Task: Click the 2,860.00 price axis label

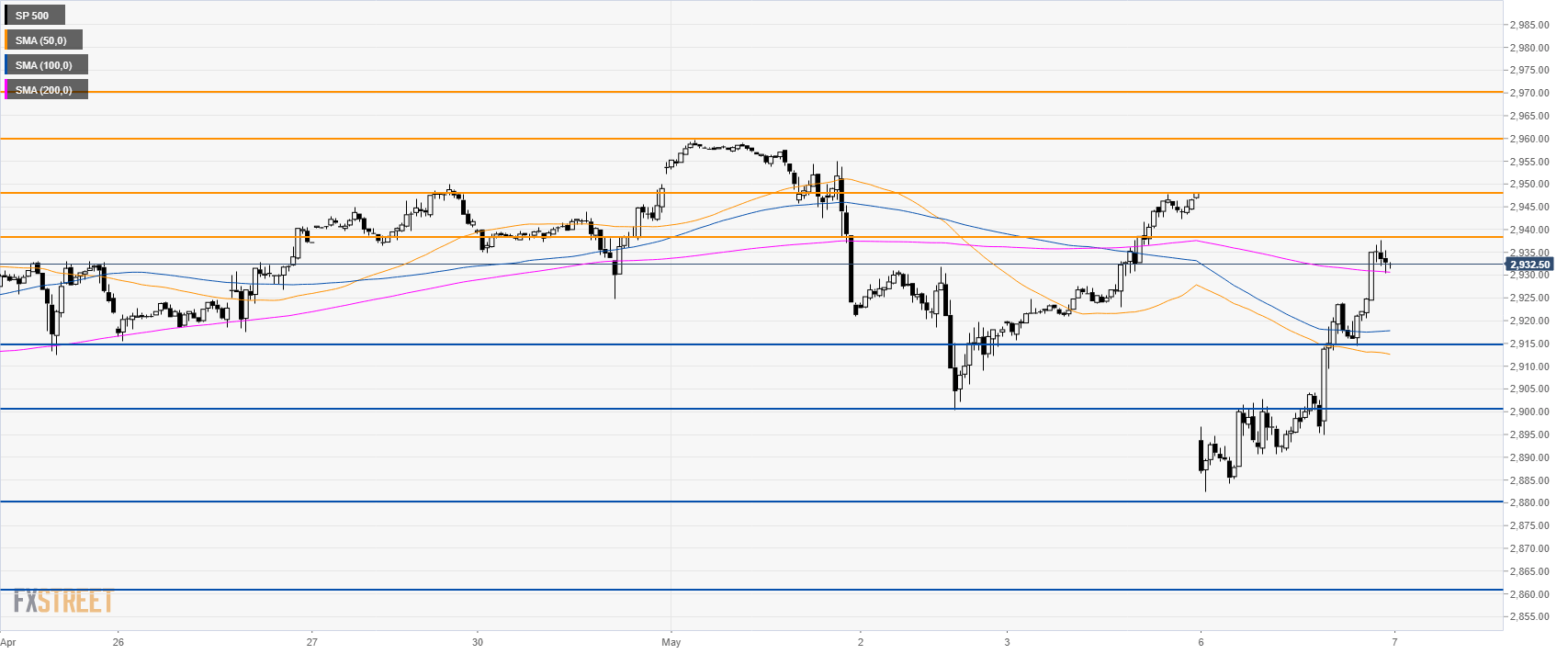Action: (1529, 593)
